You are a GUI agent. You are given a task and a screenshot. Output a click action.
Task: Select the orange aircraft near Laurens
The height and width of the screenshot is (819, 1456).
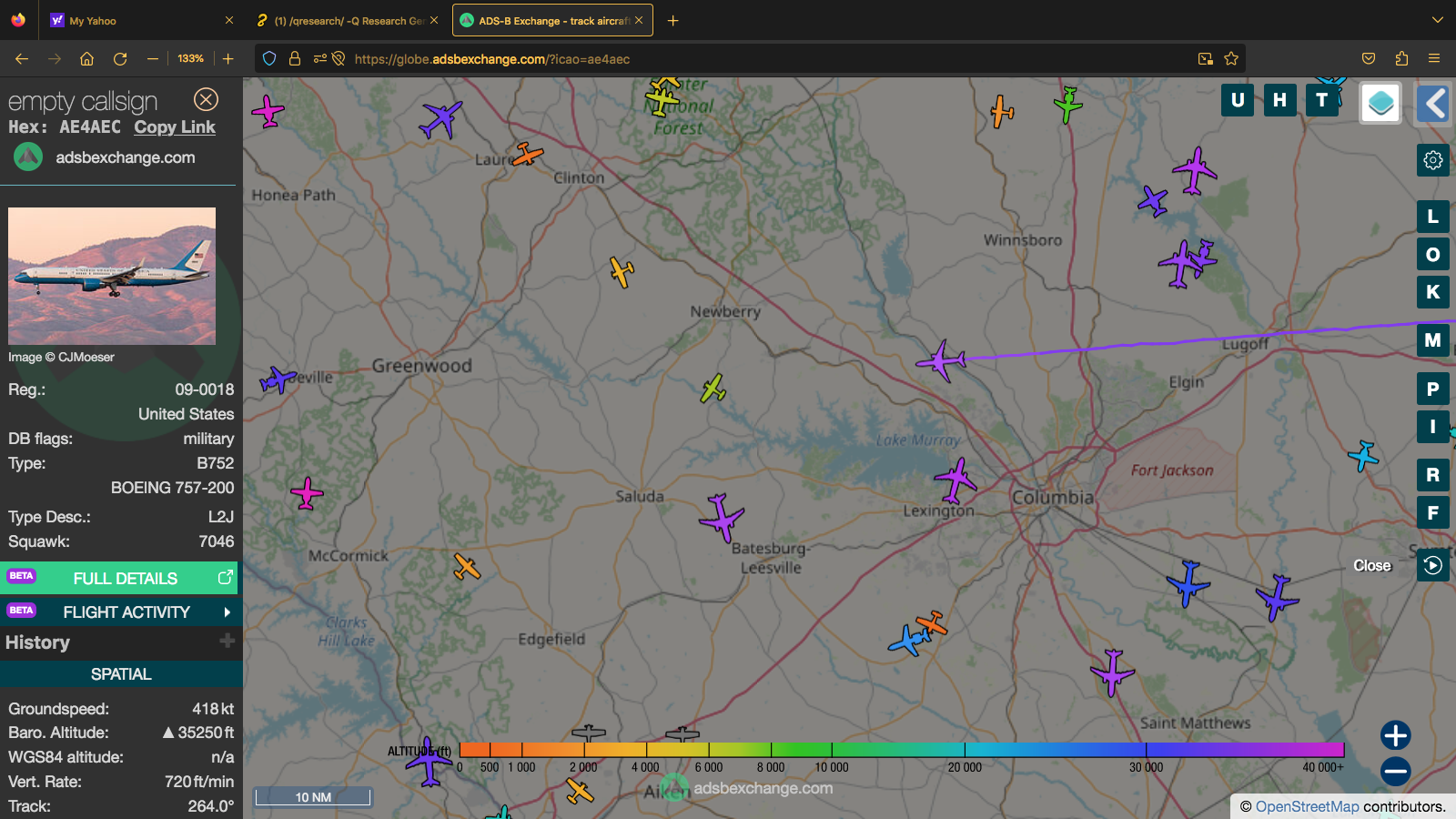[x=527, y=155]
